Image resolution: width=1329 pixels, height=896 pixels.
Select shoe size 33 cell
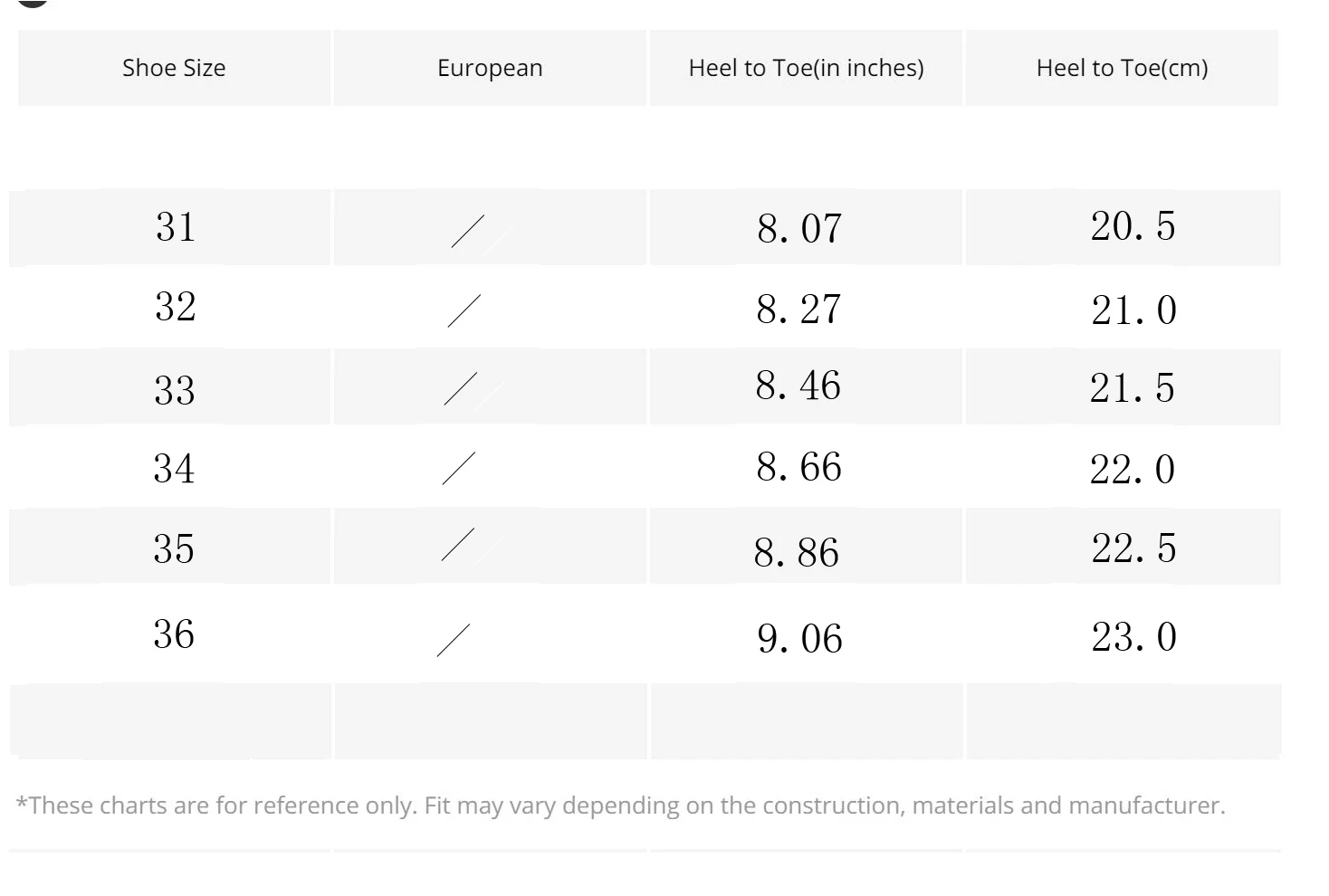coord(175,390)
